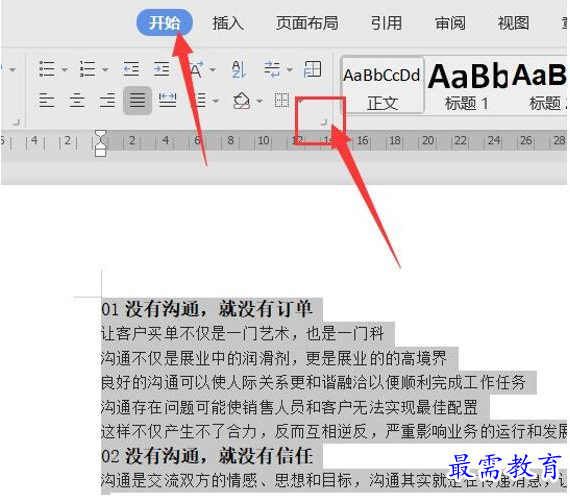Click heading 01 没有沟通，就没有订单

click(207, 309)
